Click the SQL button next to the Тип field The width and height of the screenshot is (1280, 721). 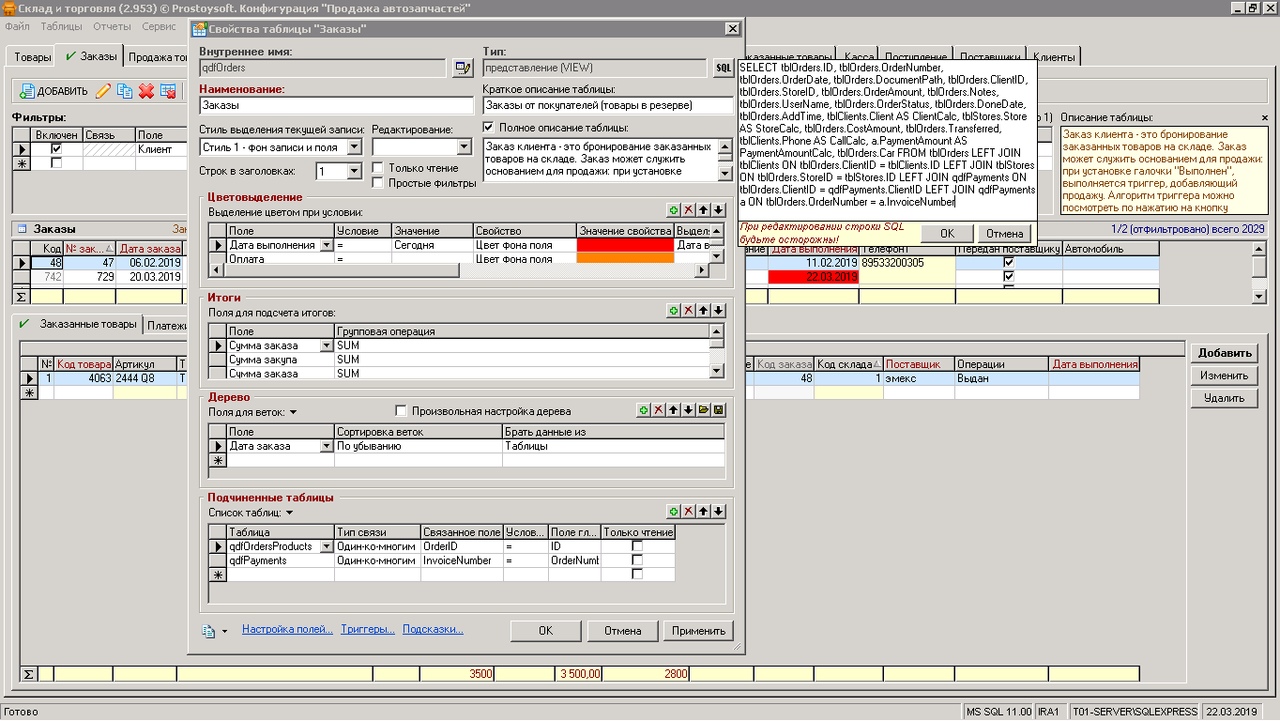point(723,68)
